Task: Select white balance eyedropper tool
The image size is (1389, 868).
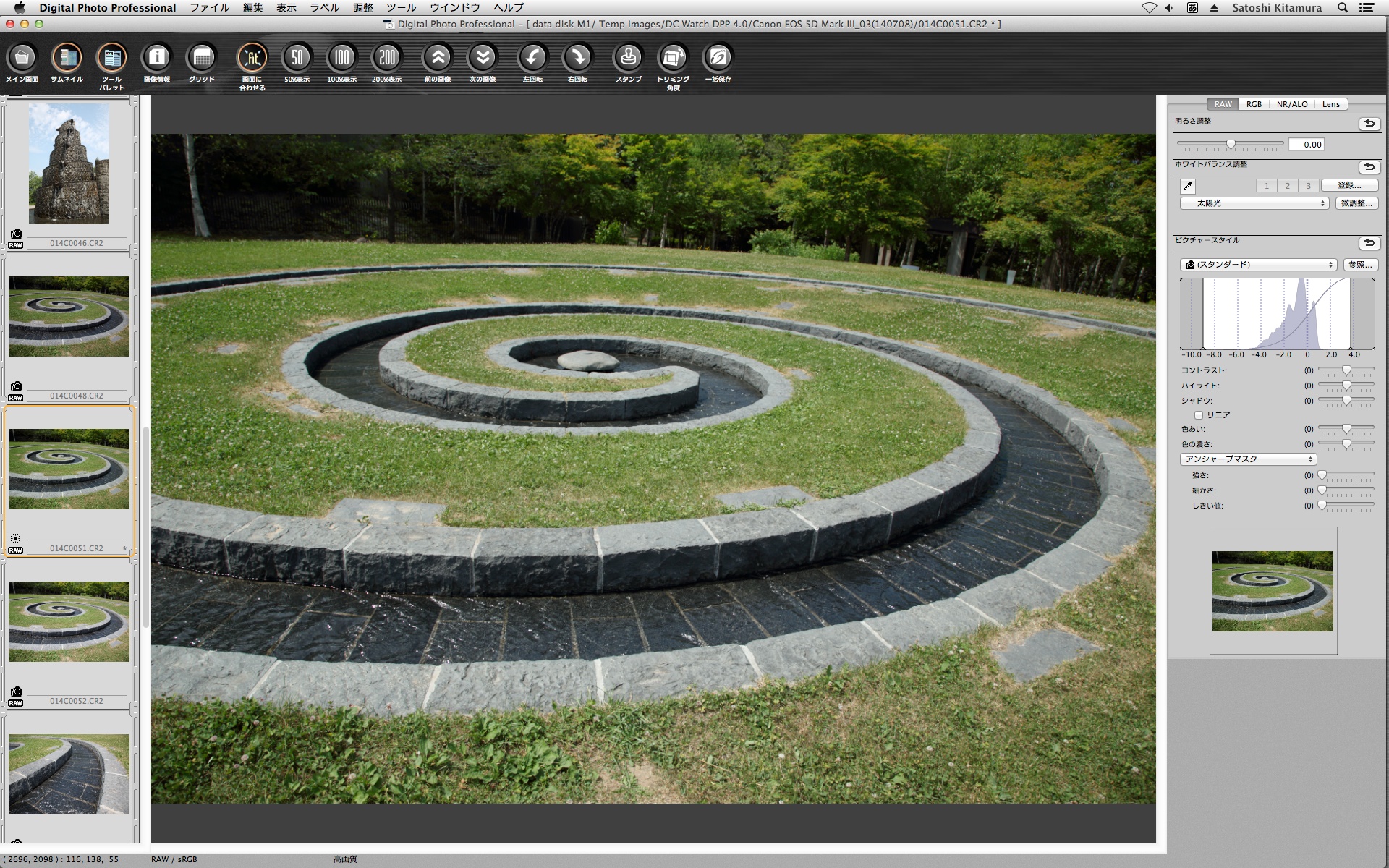Action: (x=1188, y=186)
